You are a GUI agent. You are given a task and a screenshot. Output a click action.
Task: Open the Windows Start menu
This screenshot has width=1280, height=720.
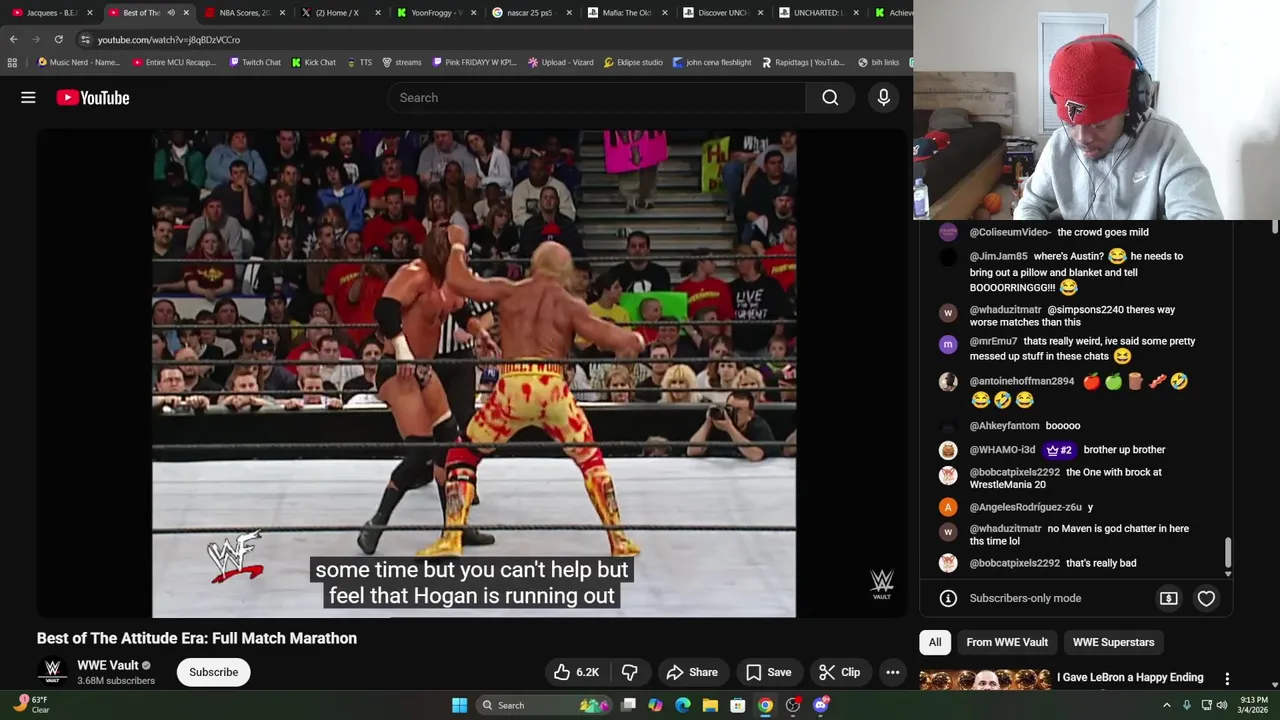tap(459, 705)
